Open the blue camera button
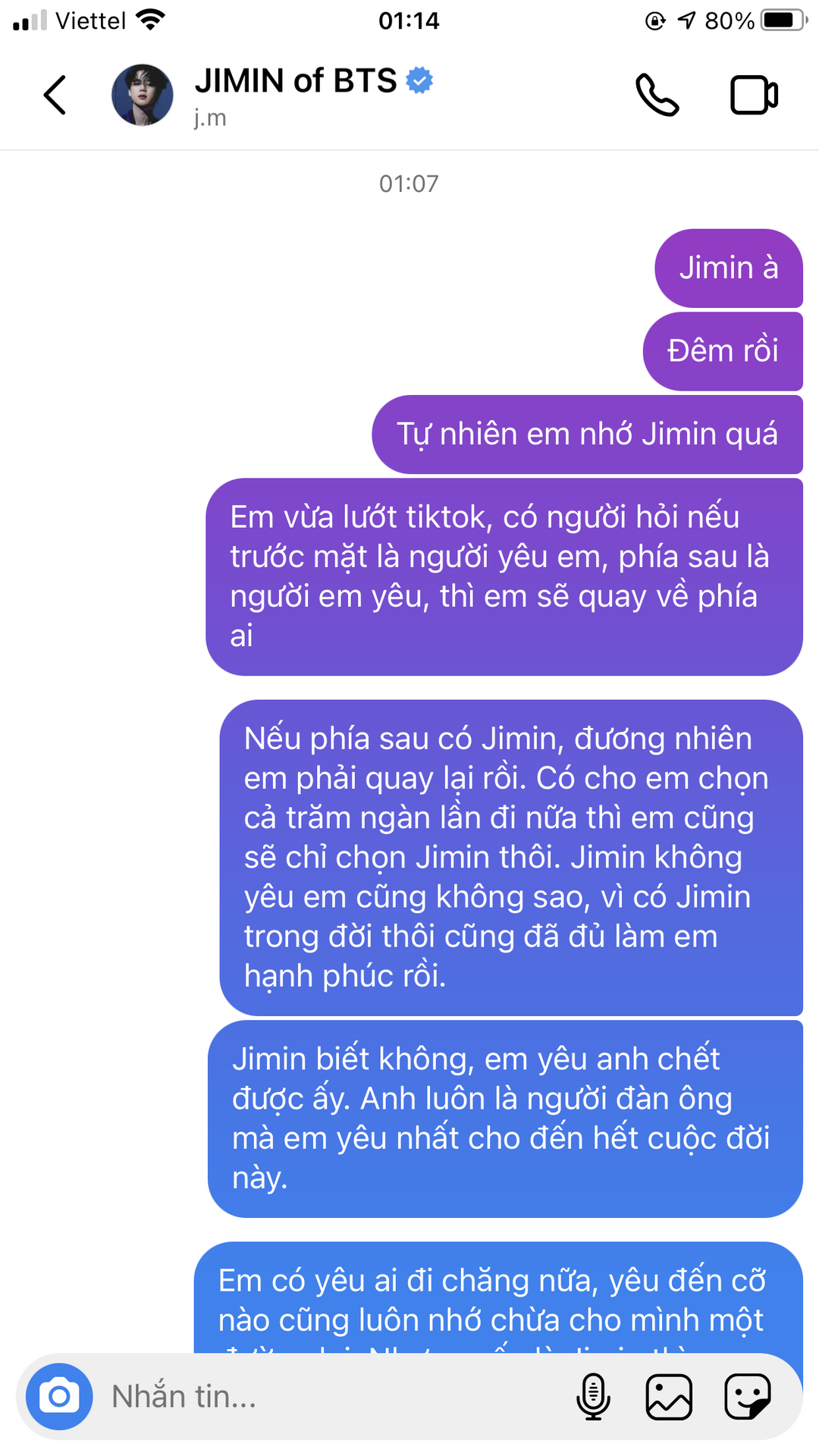The width and height of the screenshot is (819, 1456). (x=59, y=1396)
